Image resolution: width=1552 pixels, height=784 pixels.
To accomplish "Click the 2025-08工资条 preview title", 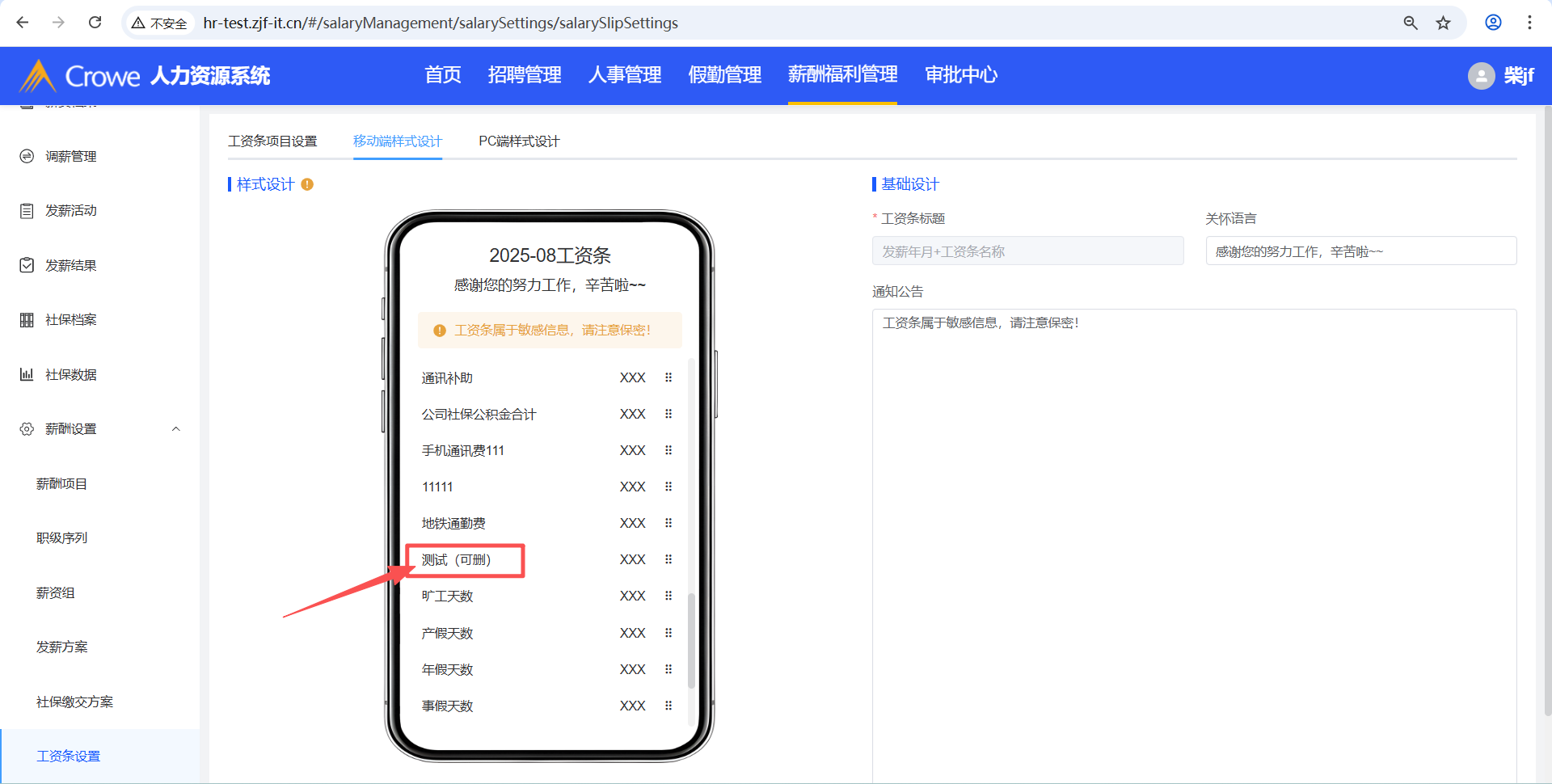I will [x=550, y=255].
